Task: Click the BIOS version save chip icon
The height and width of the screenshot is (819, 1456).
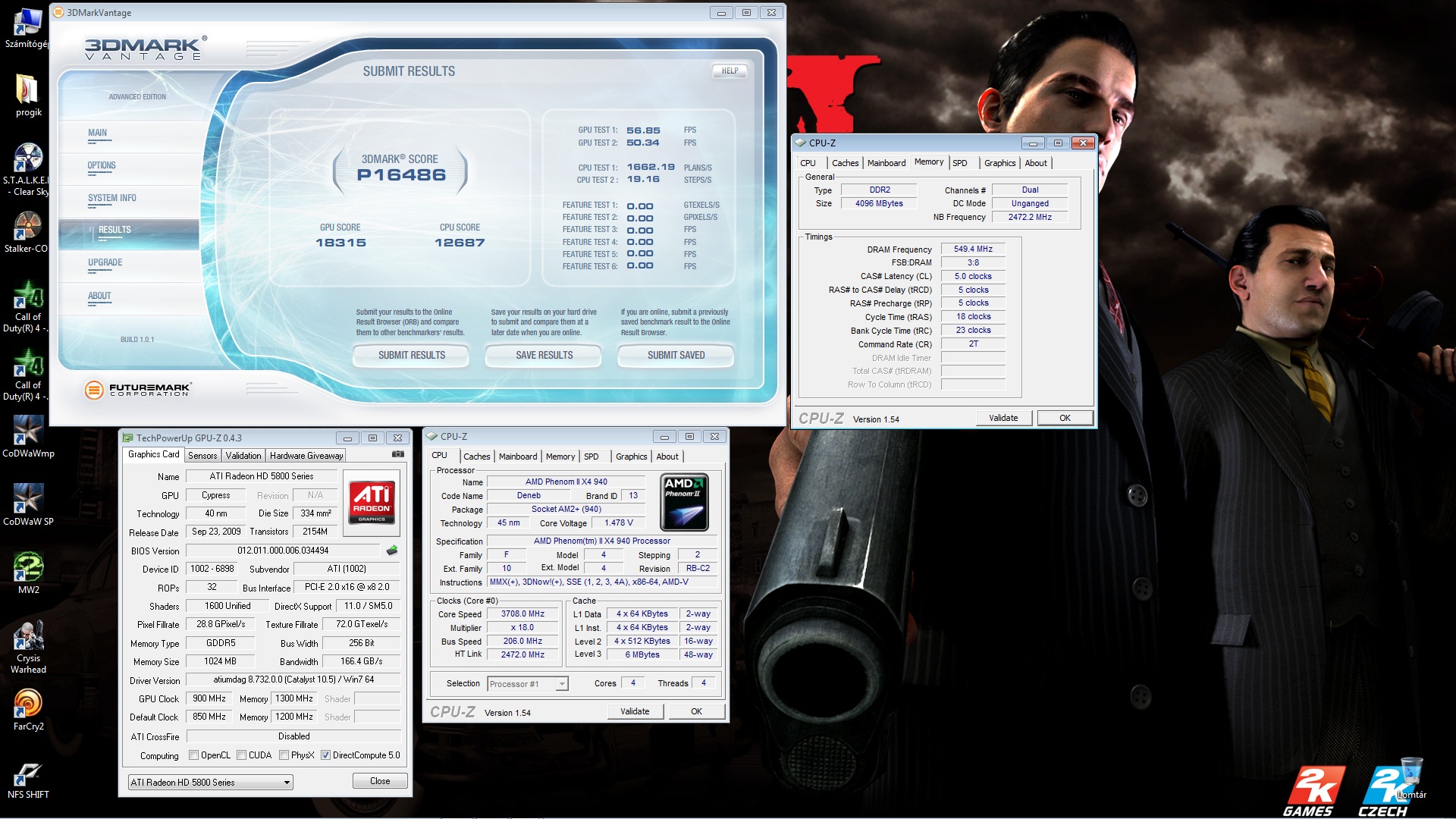Action: tap(392, 551)
